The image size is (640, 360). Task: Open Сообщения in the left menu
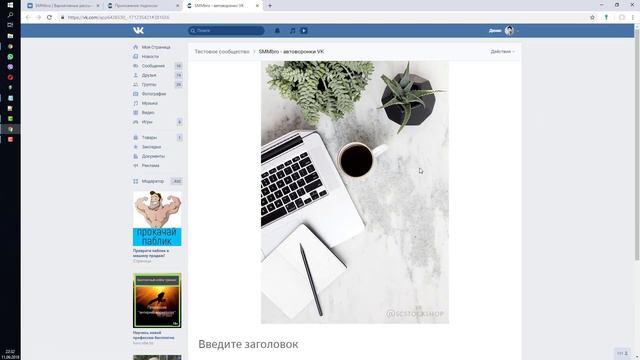click(x=153, y=66)
